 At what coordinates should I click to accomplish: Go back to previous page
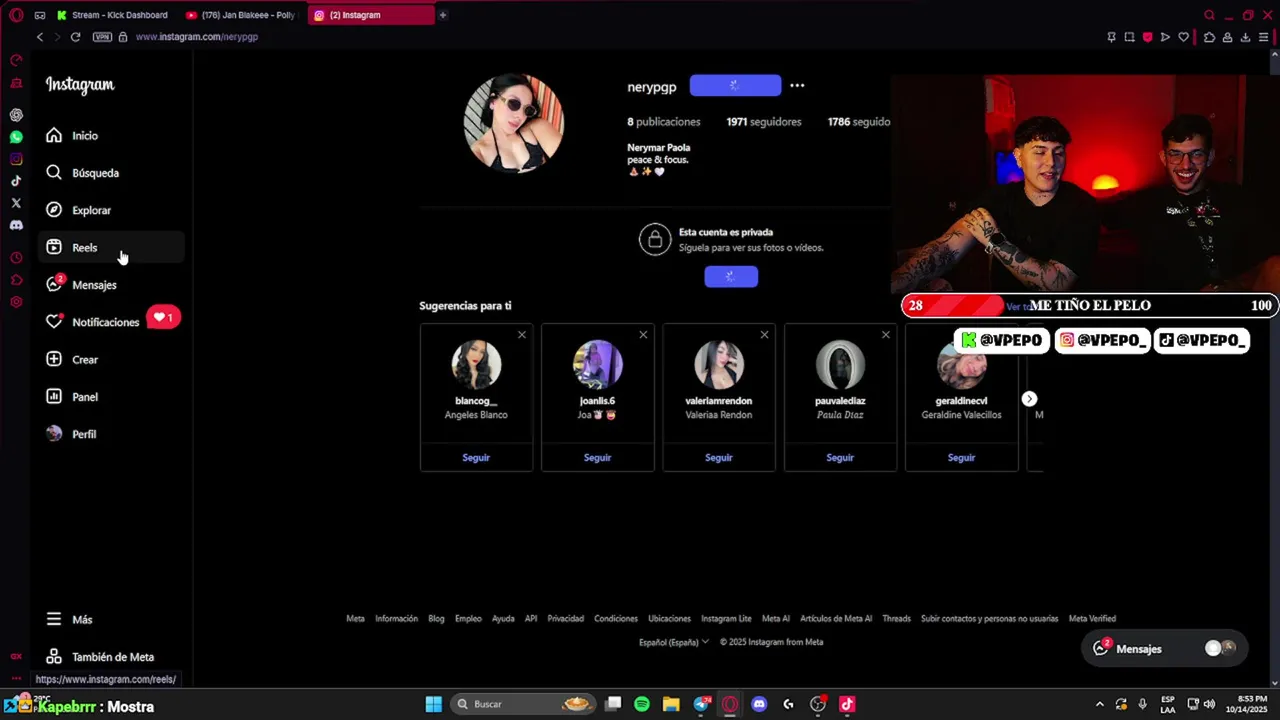[40, 37]
